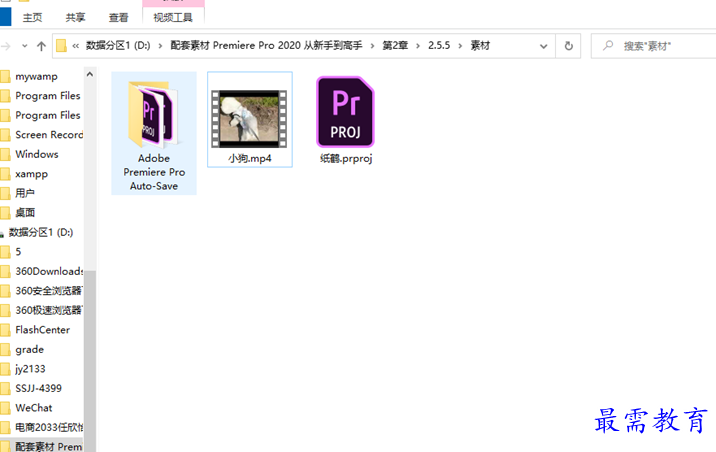
Task: Open the 主页 ribbon tab
Action: point(32,18)
